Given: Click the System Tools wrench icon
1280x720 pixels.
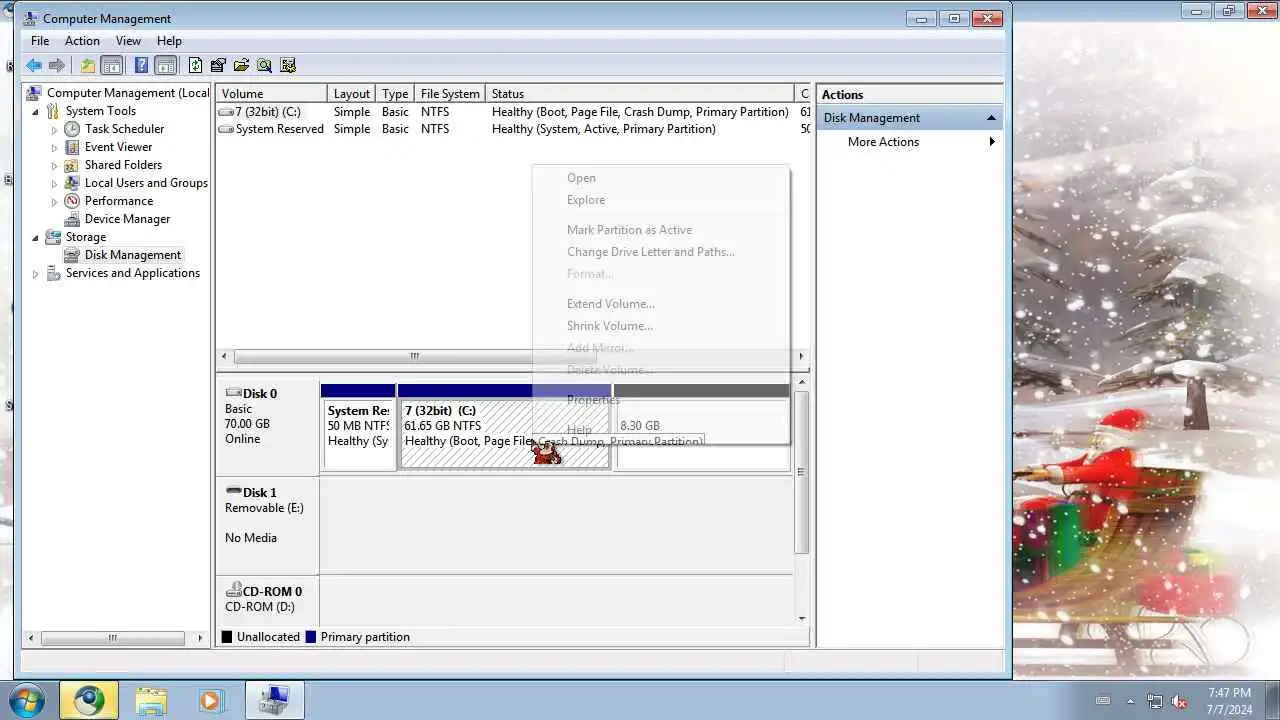Looking at the screenshot, I should tap(53, 111).
